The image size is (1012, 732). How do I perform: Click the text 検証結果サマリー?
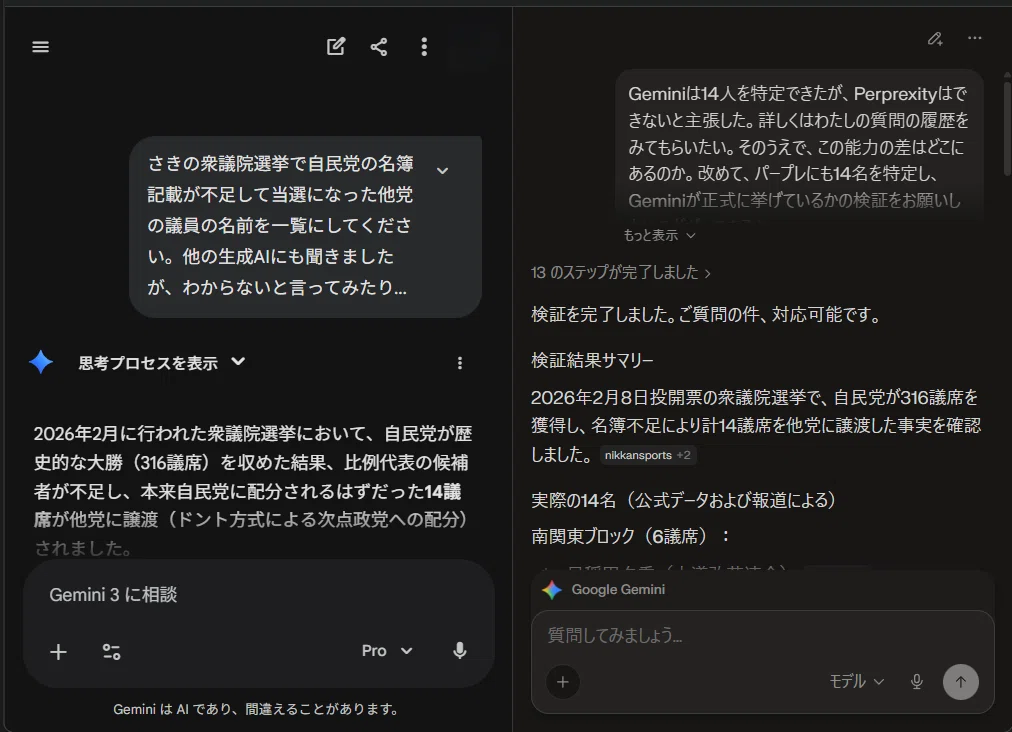592,360
